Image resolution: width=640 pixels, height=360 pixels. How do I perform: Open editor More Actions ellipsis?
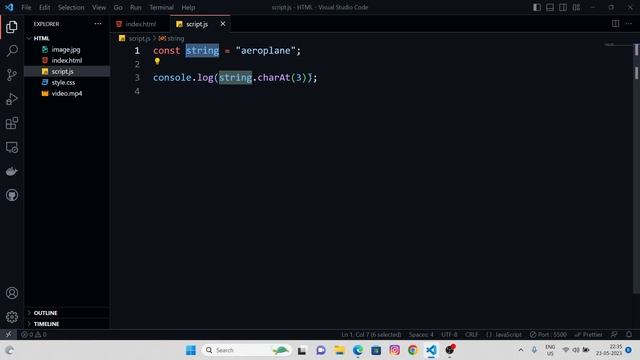(x=629, y=24)
